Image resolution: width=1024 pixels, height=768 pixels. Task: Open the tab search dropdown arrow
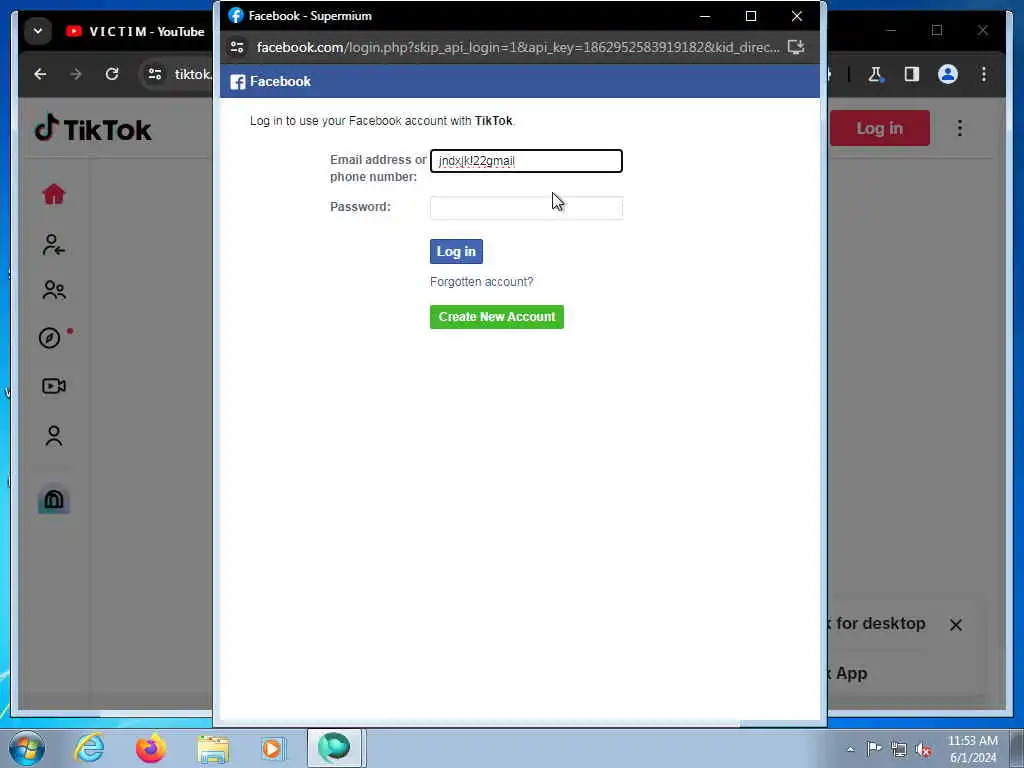coord(38,31)
